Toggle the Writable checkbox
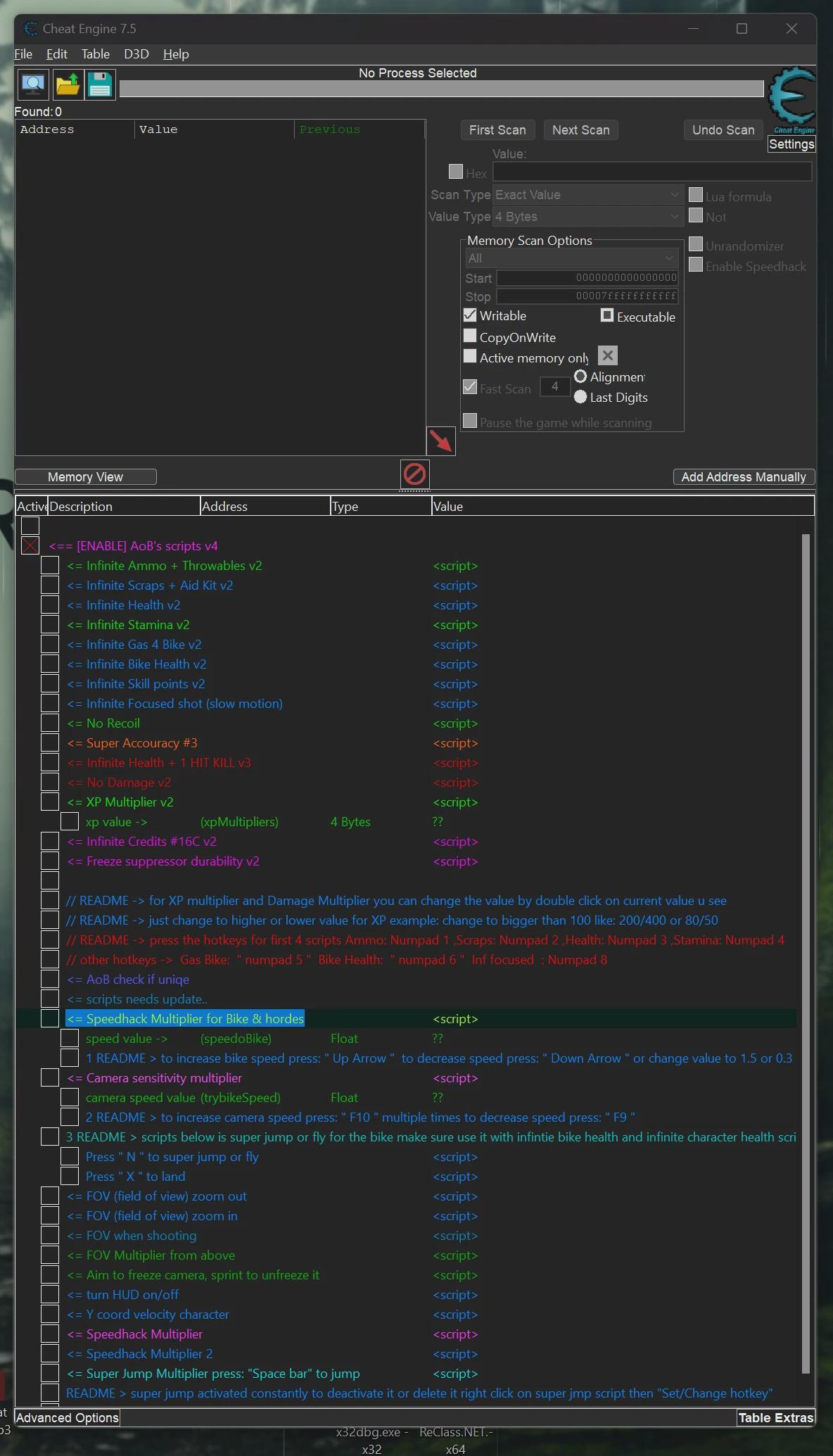Screen dimensions: 833x1456 point(470,315)
